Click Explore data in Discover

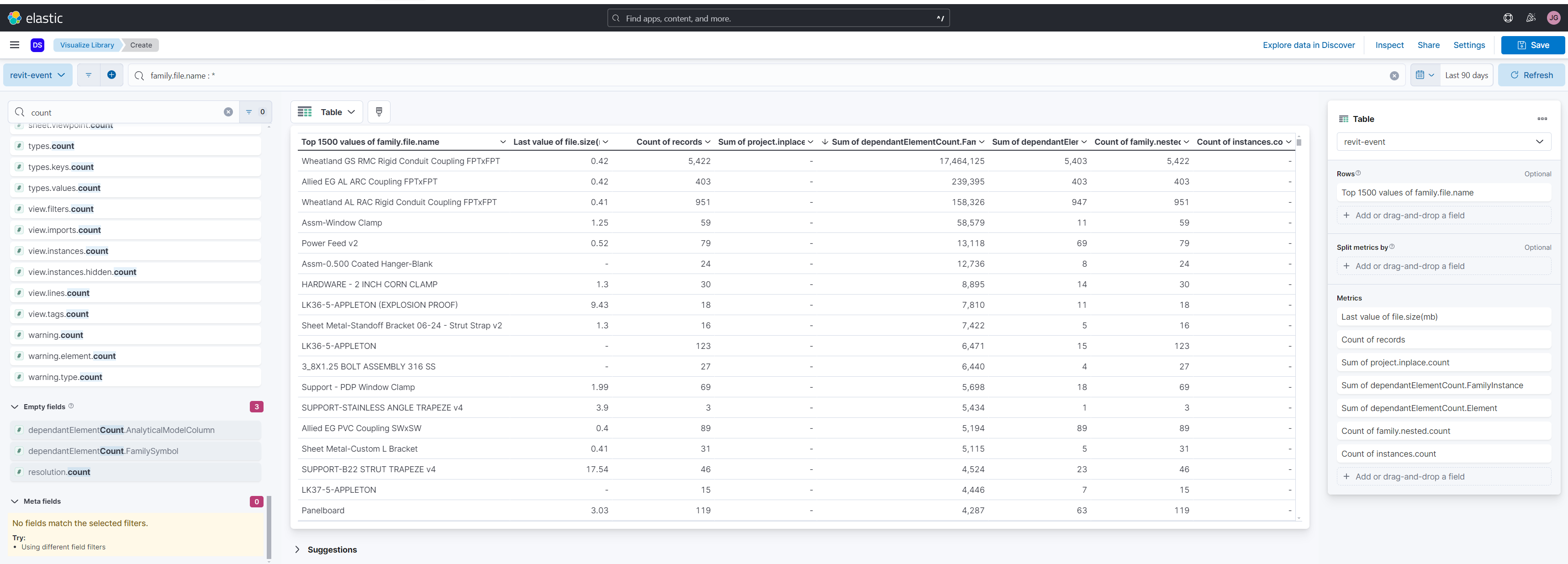[1308, 45]
